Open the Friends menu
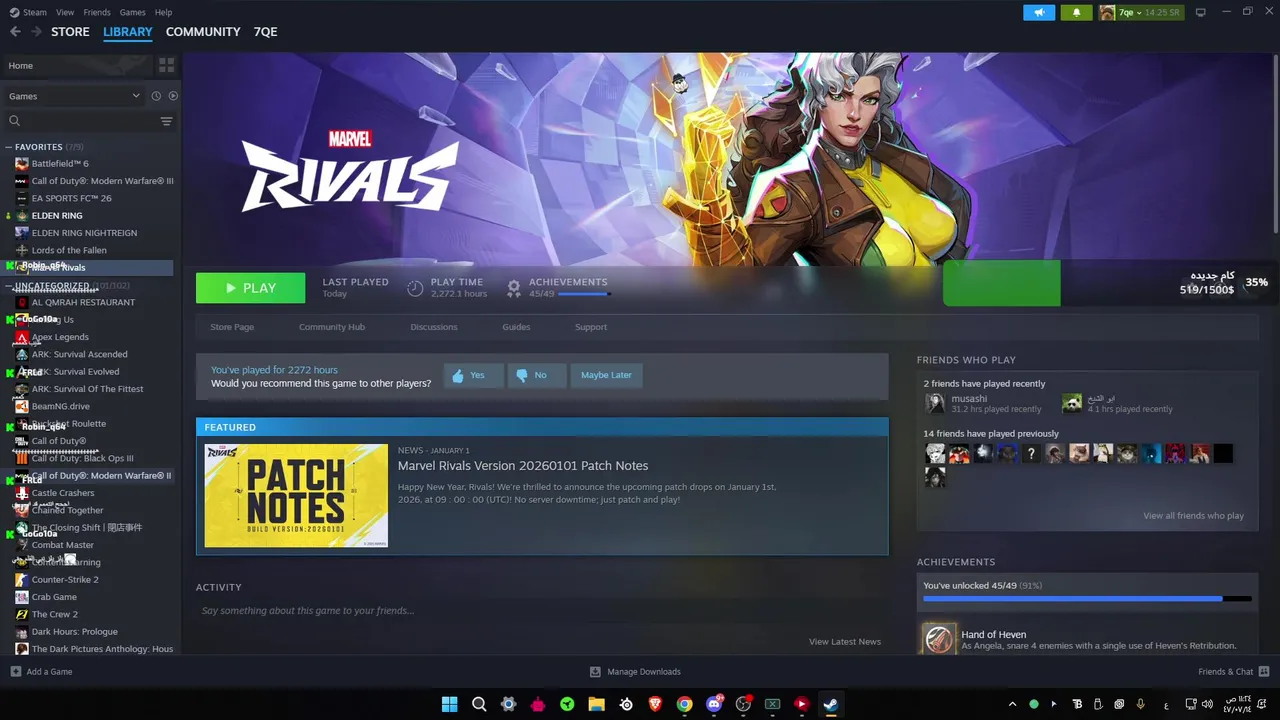Screen dimensions: 1280x720 click(x=97, y=12)
